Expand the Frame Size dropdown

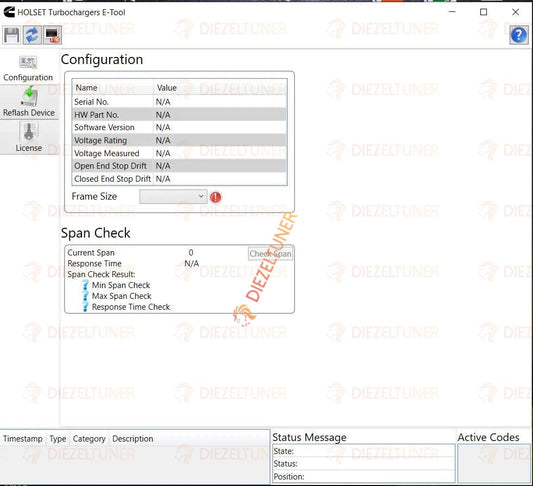click(173, 196)
